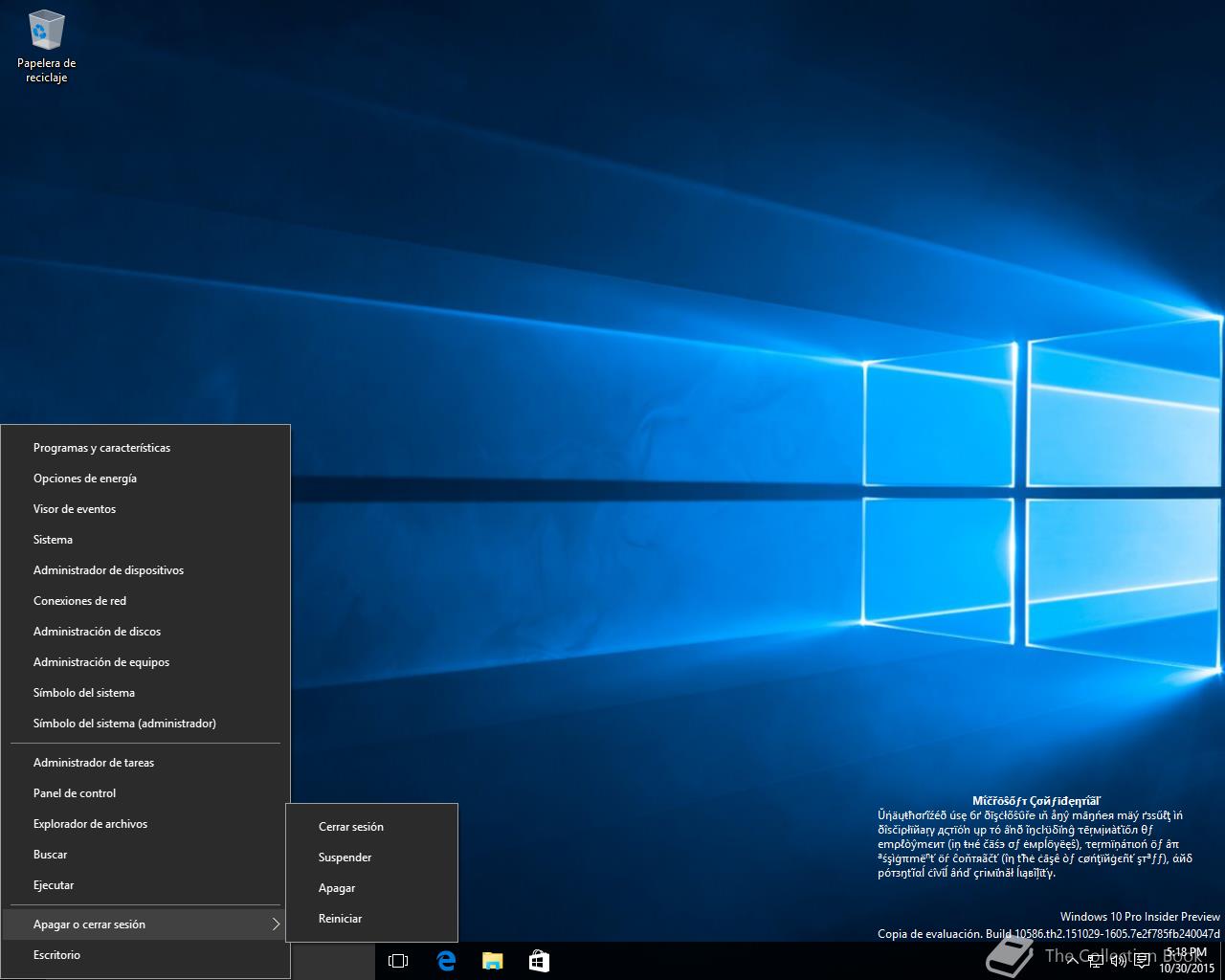Open Administrador de tareas

(x=145, y=763)
